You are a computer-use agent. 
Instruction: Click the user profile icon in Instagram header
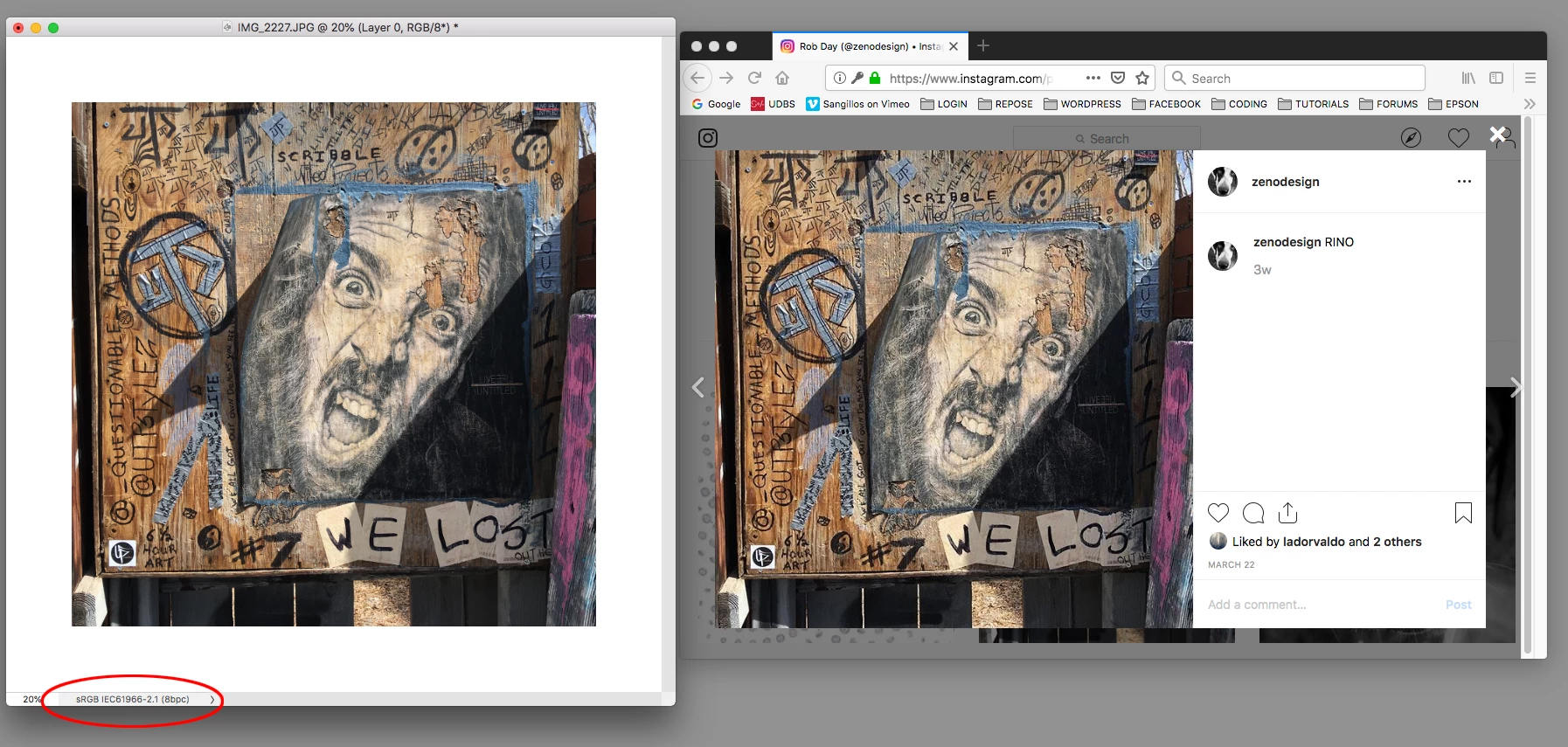pos(1505,138)
